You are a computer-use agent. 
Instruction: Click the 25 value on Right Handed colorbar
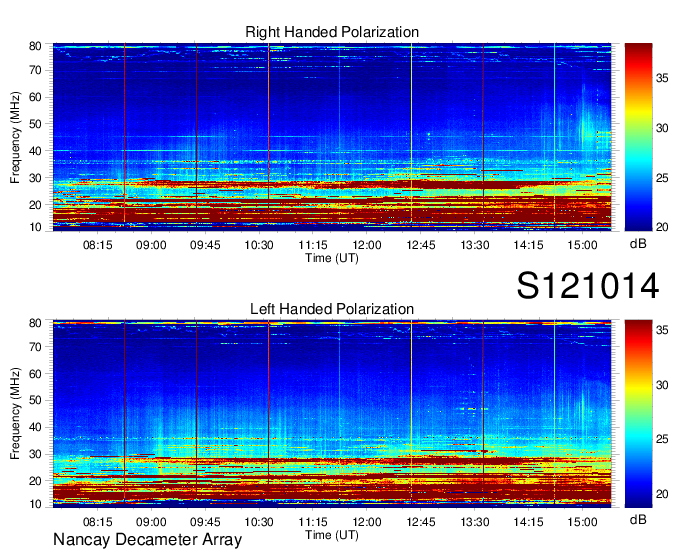[x=662, y=178]
